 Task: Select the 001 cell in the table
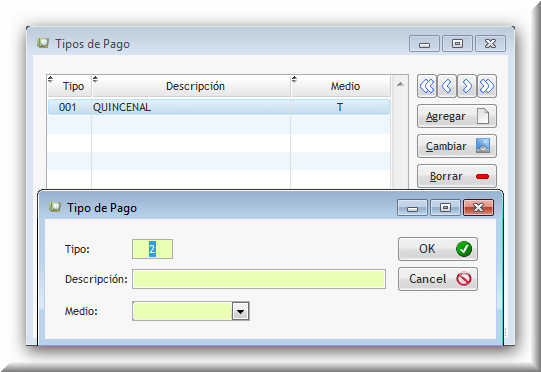click(x=68, y=107)
